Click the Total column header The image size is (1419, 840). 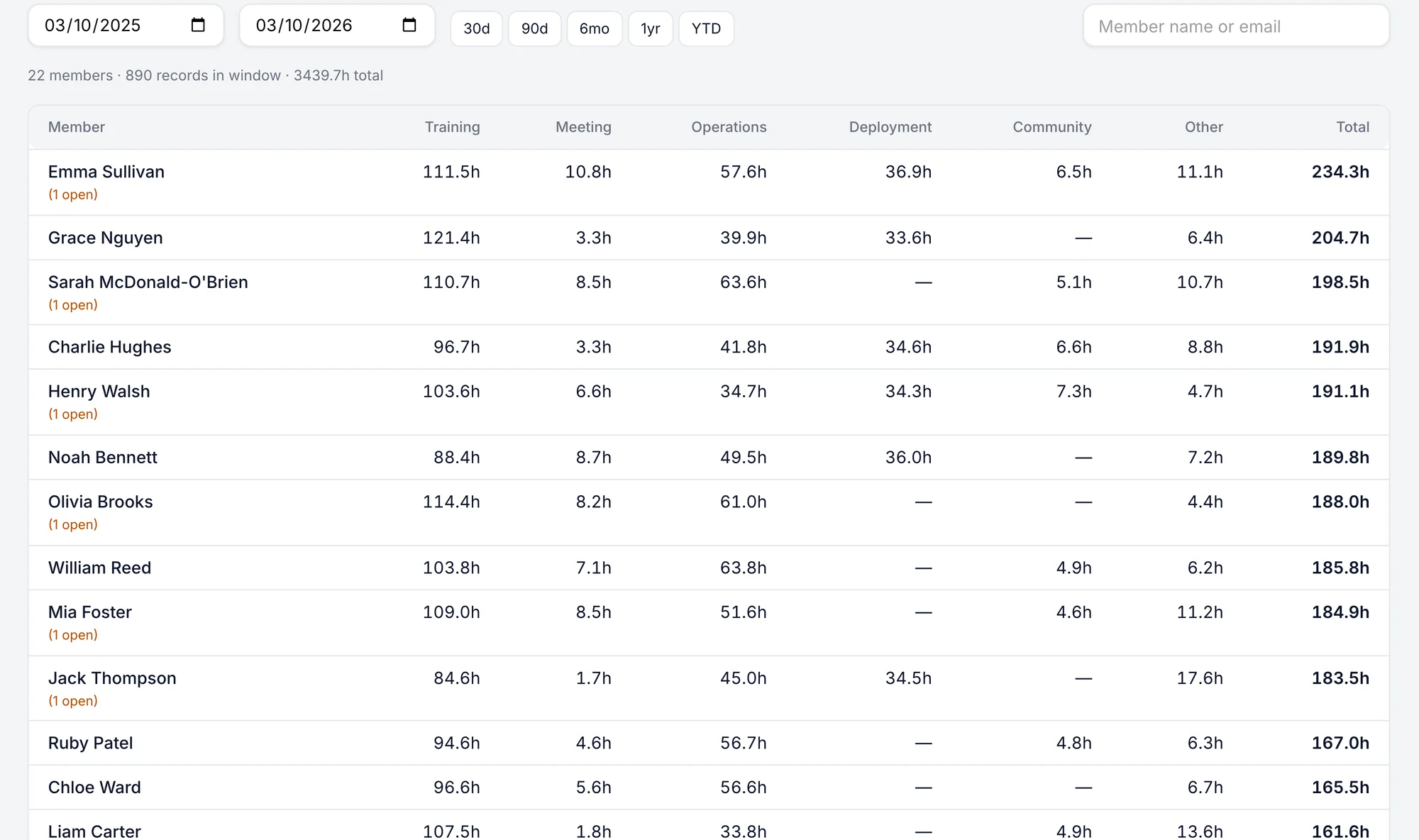1353,127
